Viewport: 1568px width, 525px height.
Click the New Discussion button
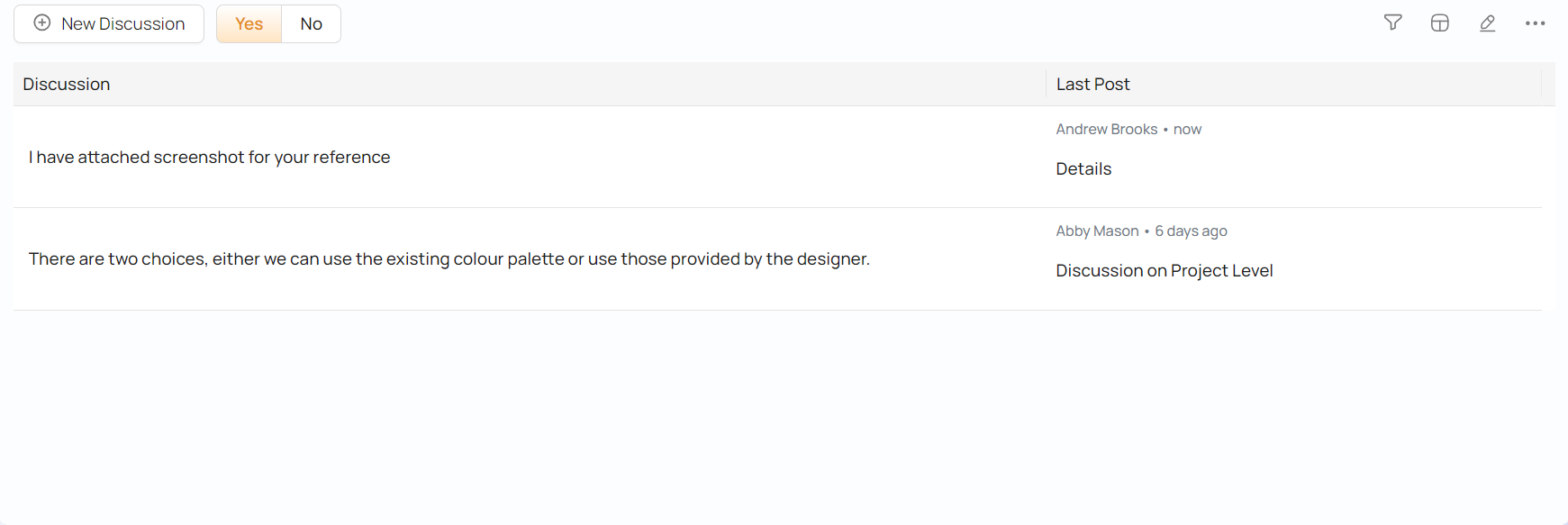point(109,24)
